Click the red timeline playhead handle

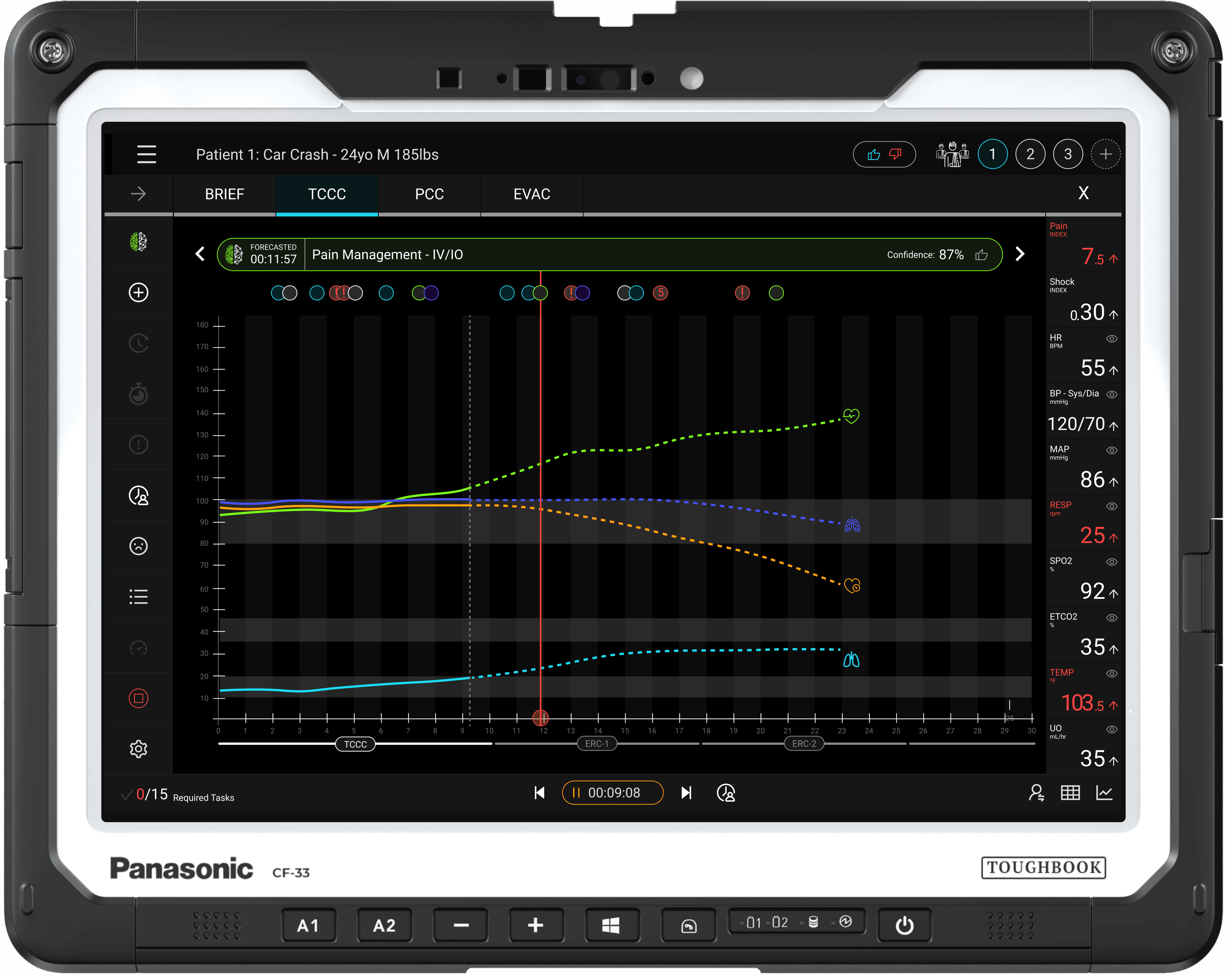click(x=540, y=718)
